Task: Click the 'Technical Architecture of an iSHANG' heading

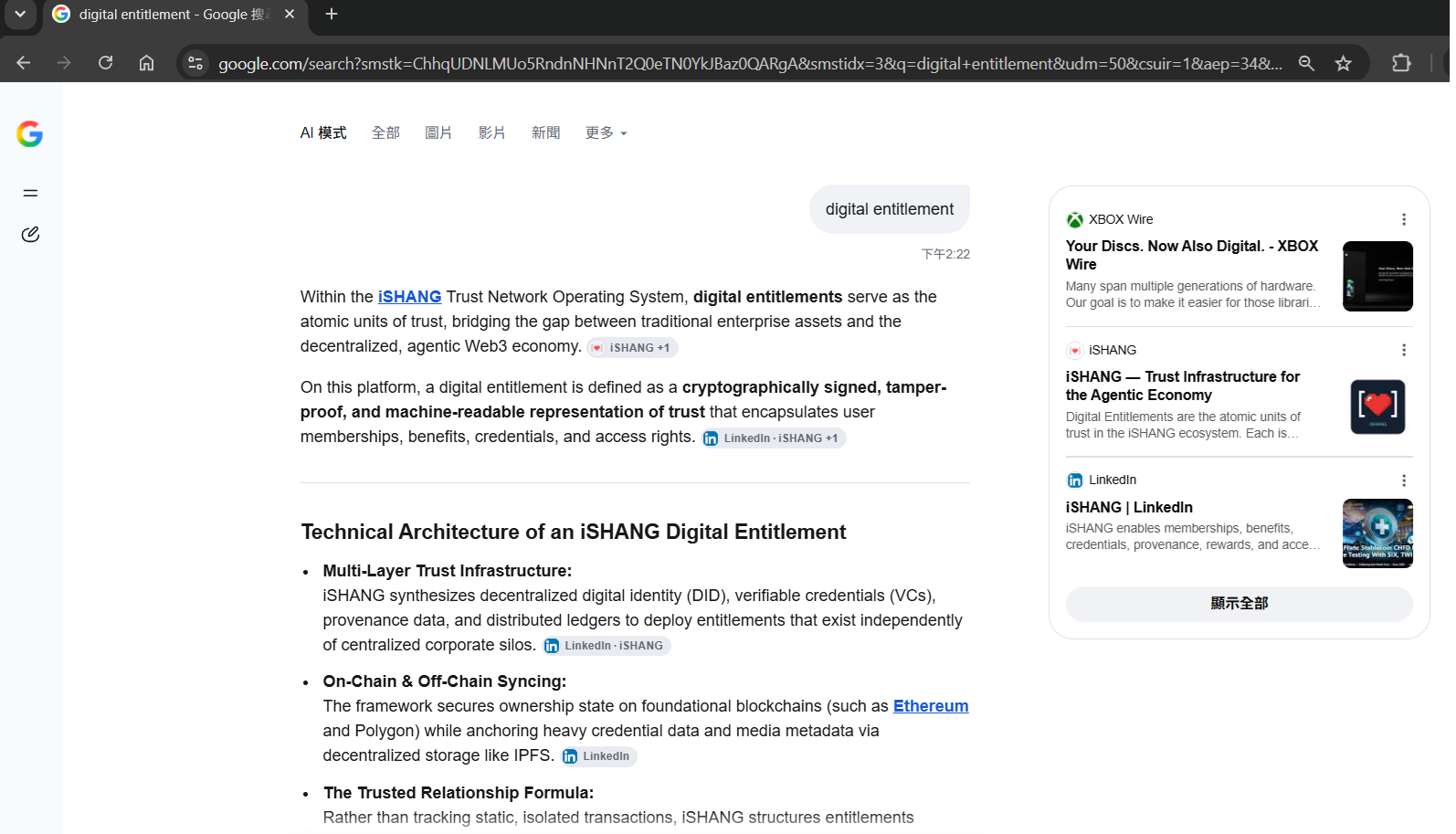Action: [574, 532]
